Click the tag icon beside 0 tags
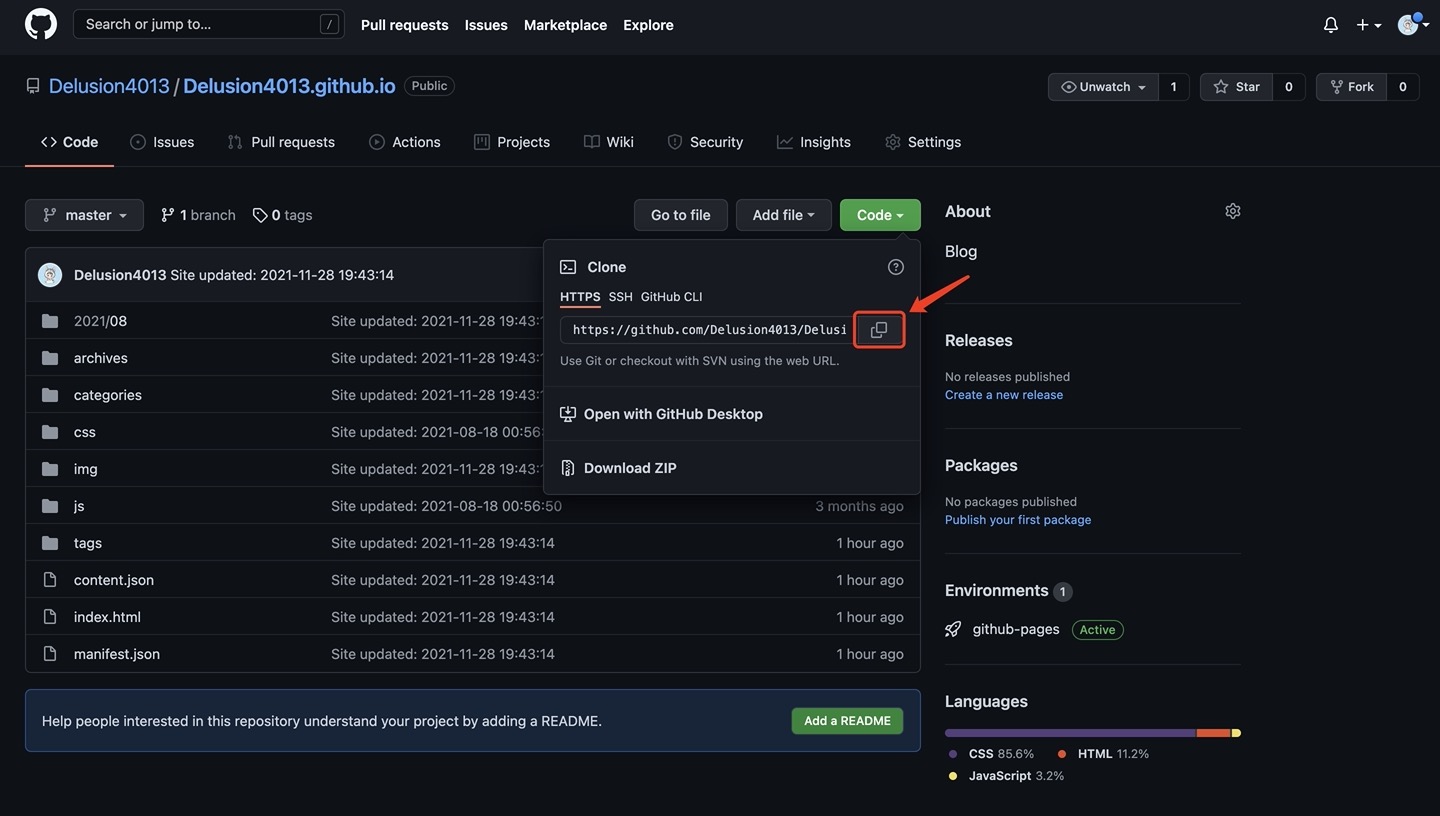Image resolution: width=1440 pixels, height=816 pixels. [x=260, y=215]
